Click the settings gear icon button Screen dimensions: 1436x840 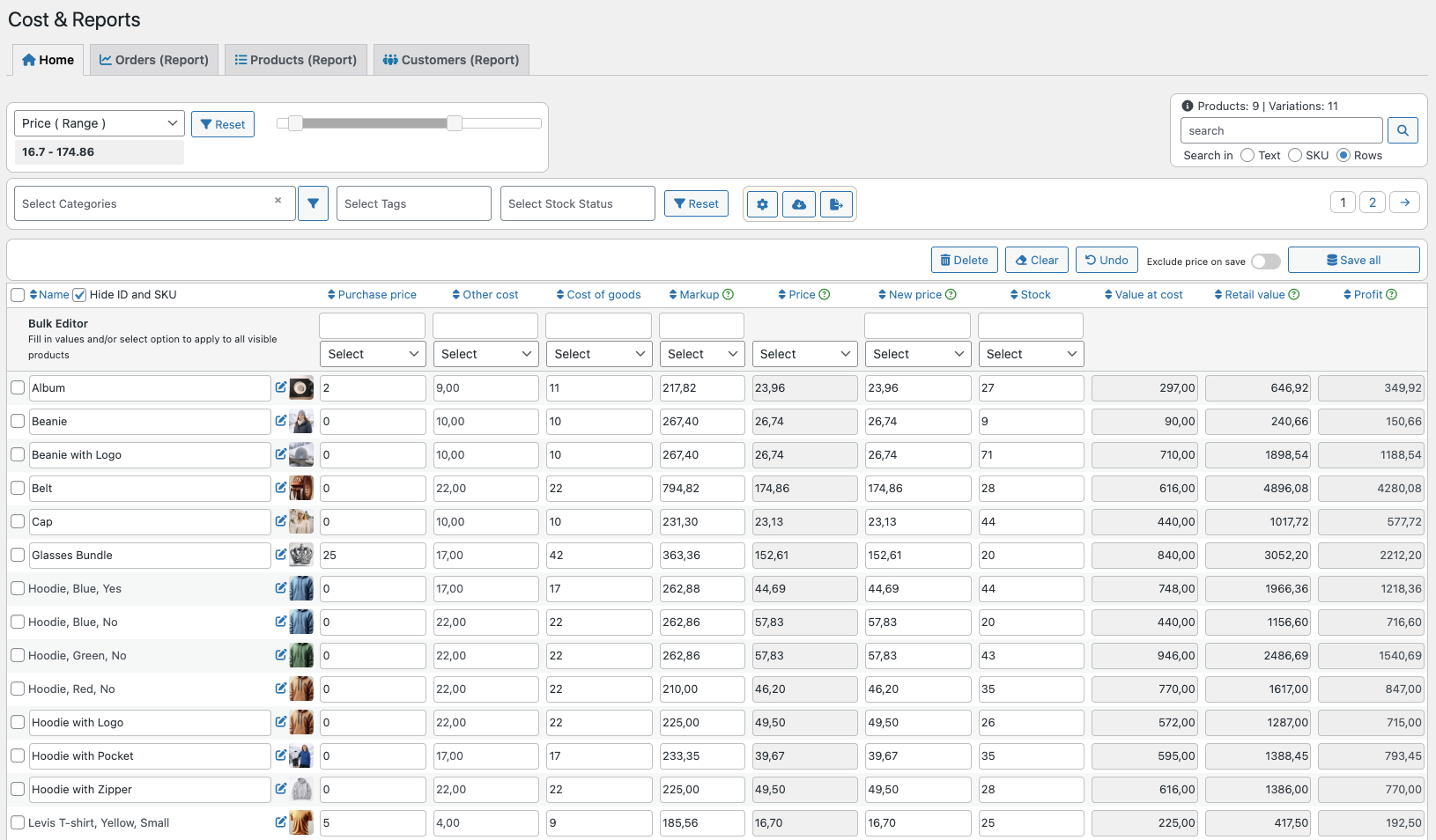(762, 204)
